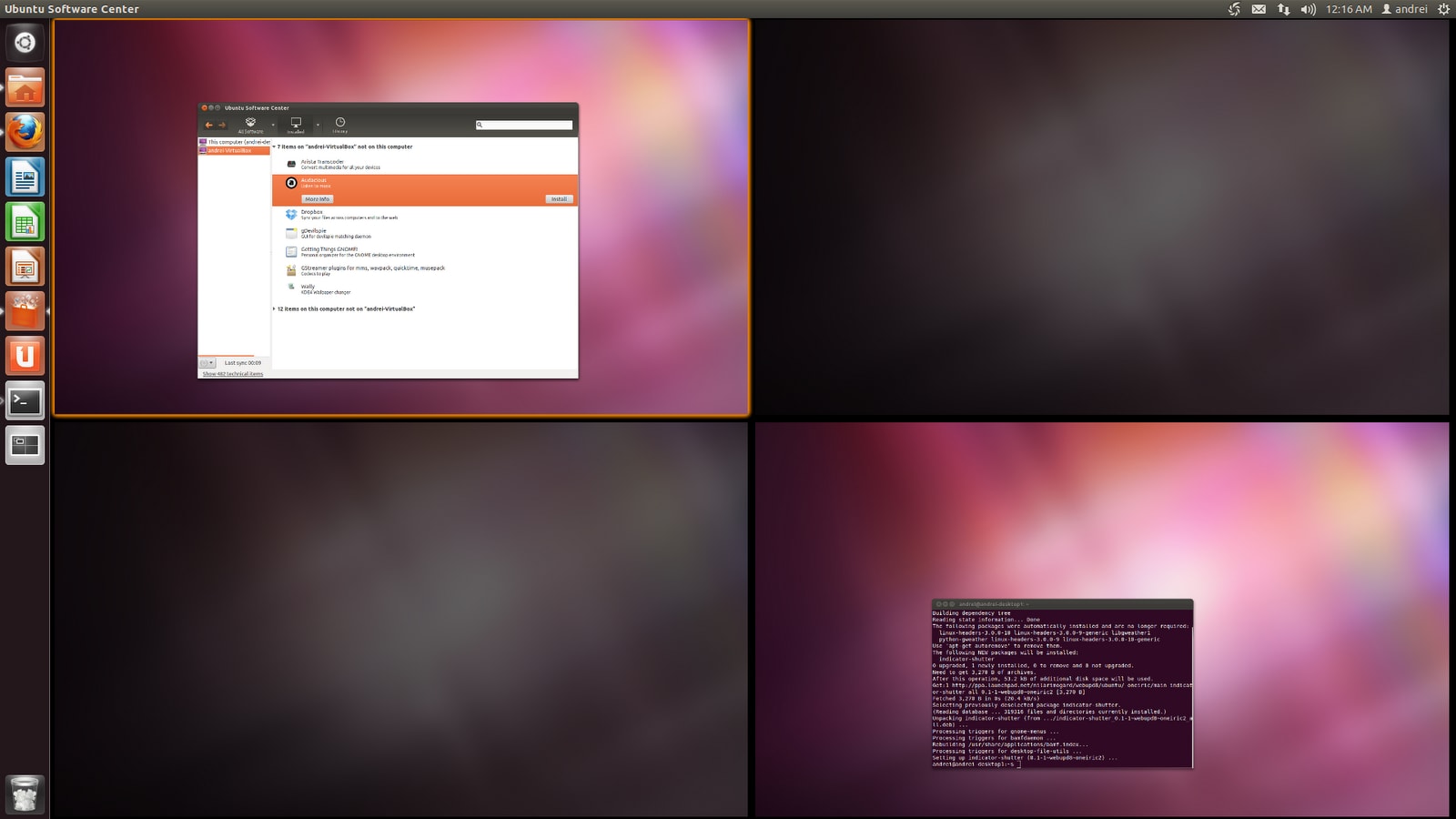
Task: Select This computer in the sidebar
Action: point(234,142)
